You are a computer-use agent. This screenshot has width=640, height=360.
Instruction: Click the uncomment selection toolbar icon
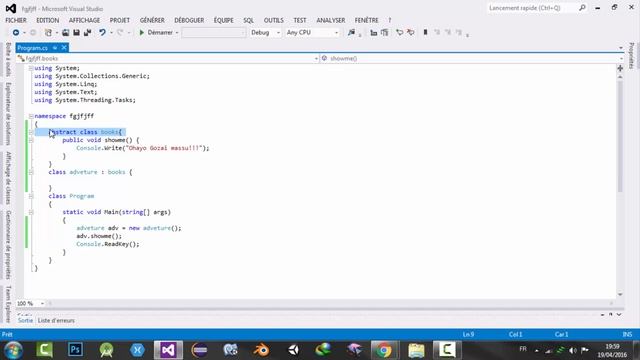(411, 32)
